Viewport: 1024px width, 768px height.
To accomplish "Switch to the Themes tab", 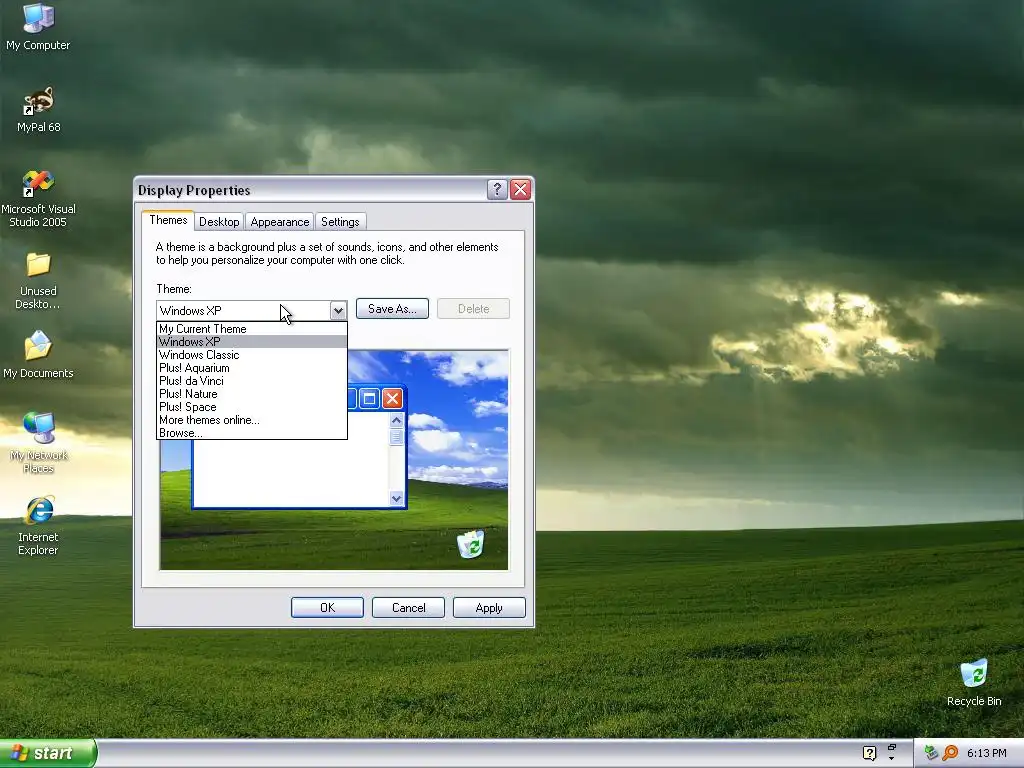I will click(168, 220).
